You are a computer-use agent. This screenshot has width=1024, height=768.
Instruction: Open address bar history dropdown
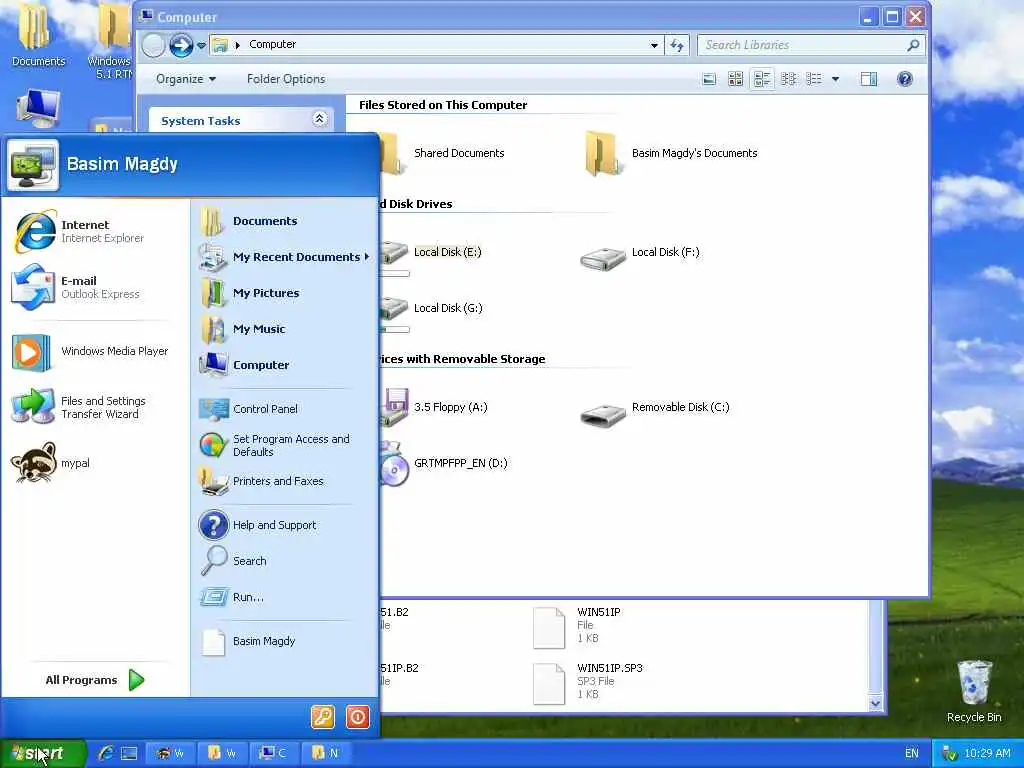pyautogui.click(x=654, y=45)
